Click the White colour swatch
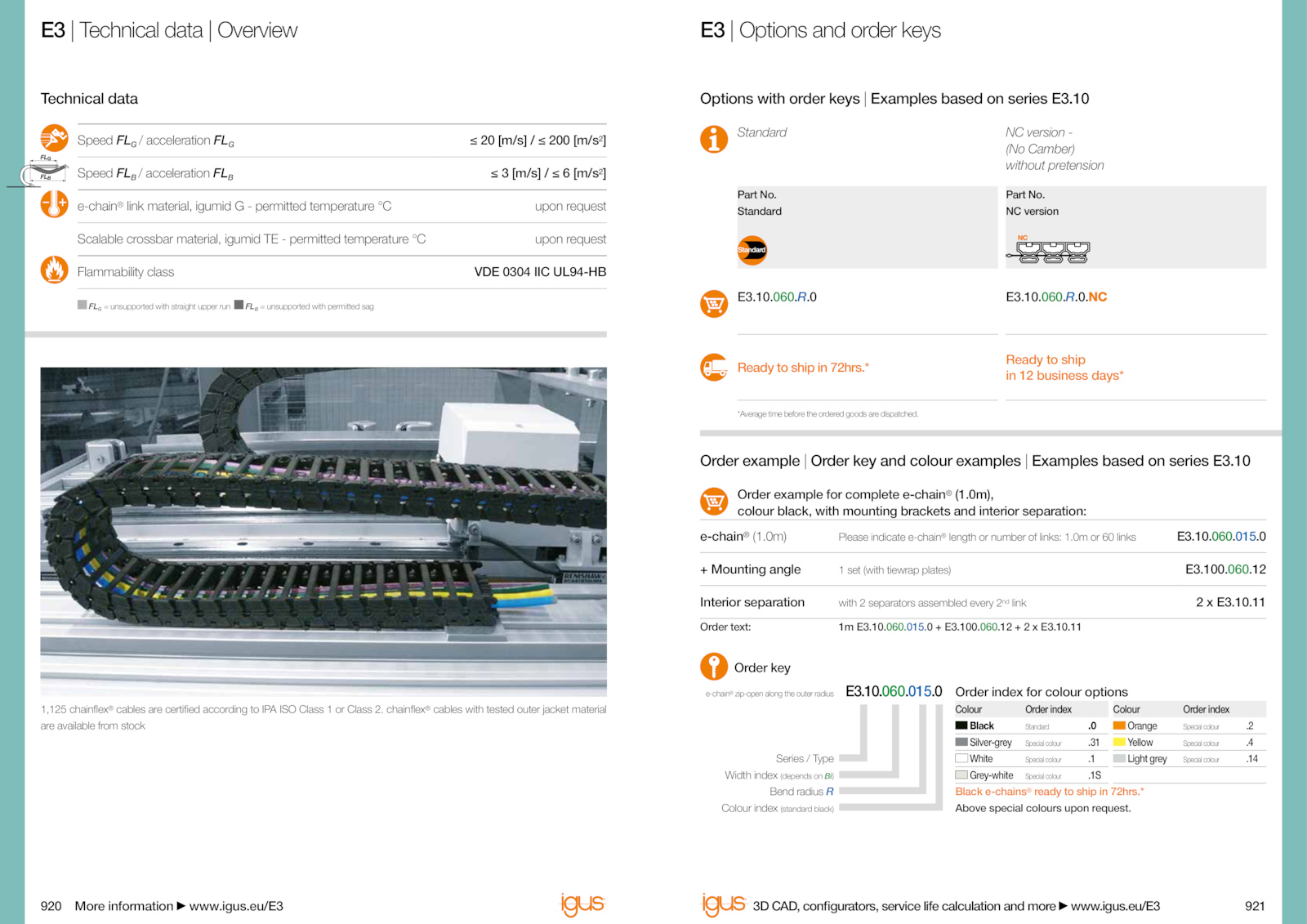The image size is (1307, 924). click(x=961, y=758)
